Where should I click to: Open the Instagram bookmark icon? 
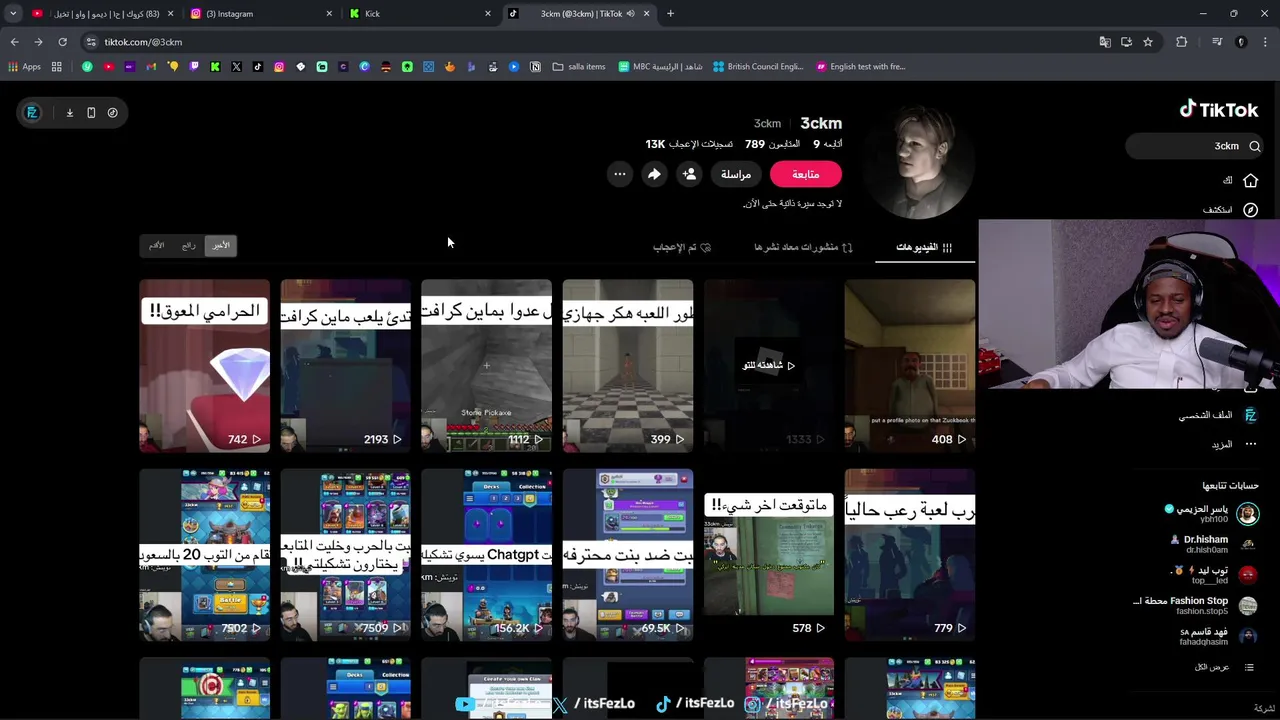pyautogui.click(x=279, y=67)
